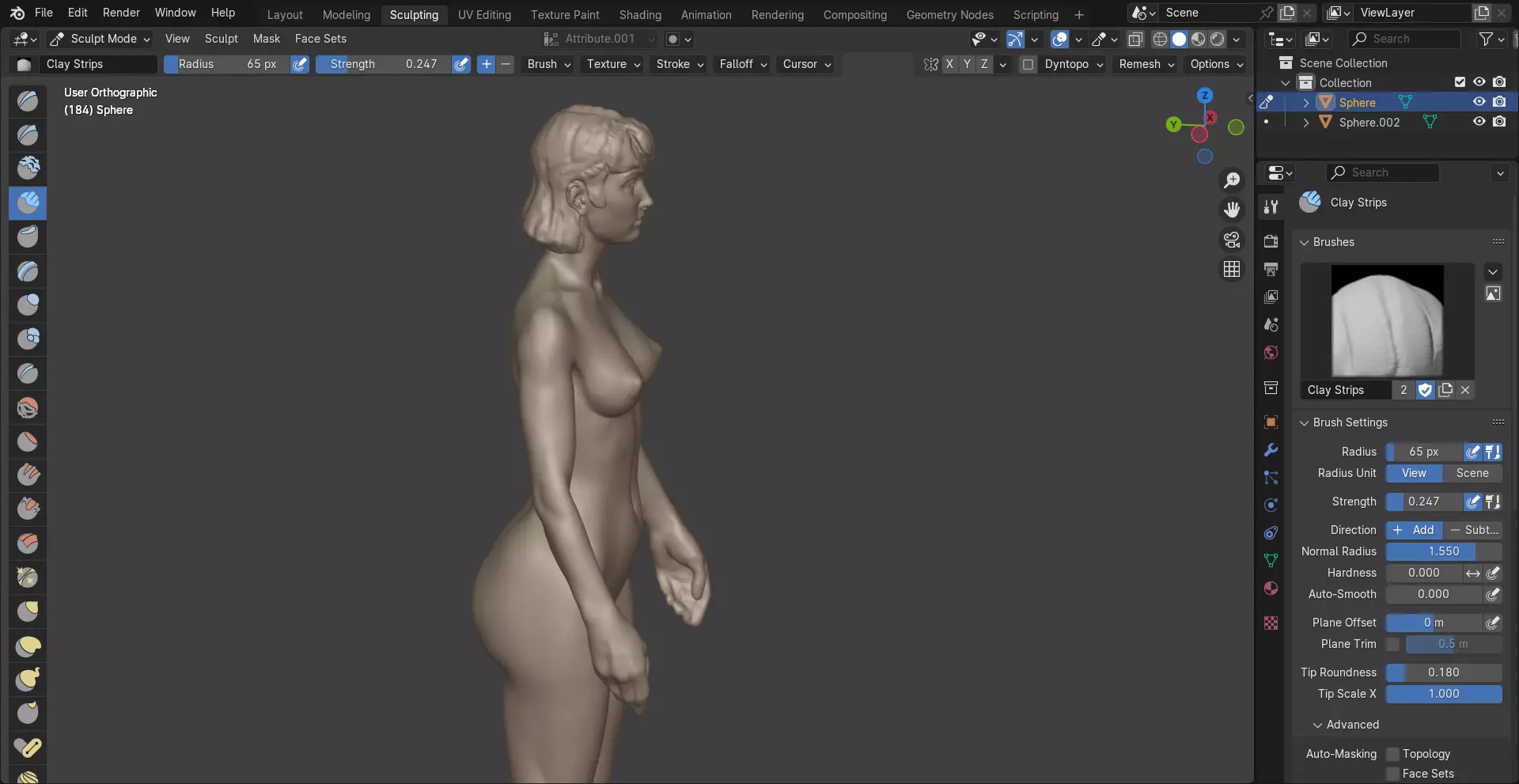
Task: Click the viewport zoom magnifier gizmo
Action: pyautogui.click(x=1232, y=180)
